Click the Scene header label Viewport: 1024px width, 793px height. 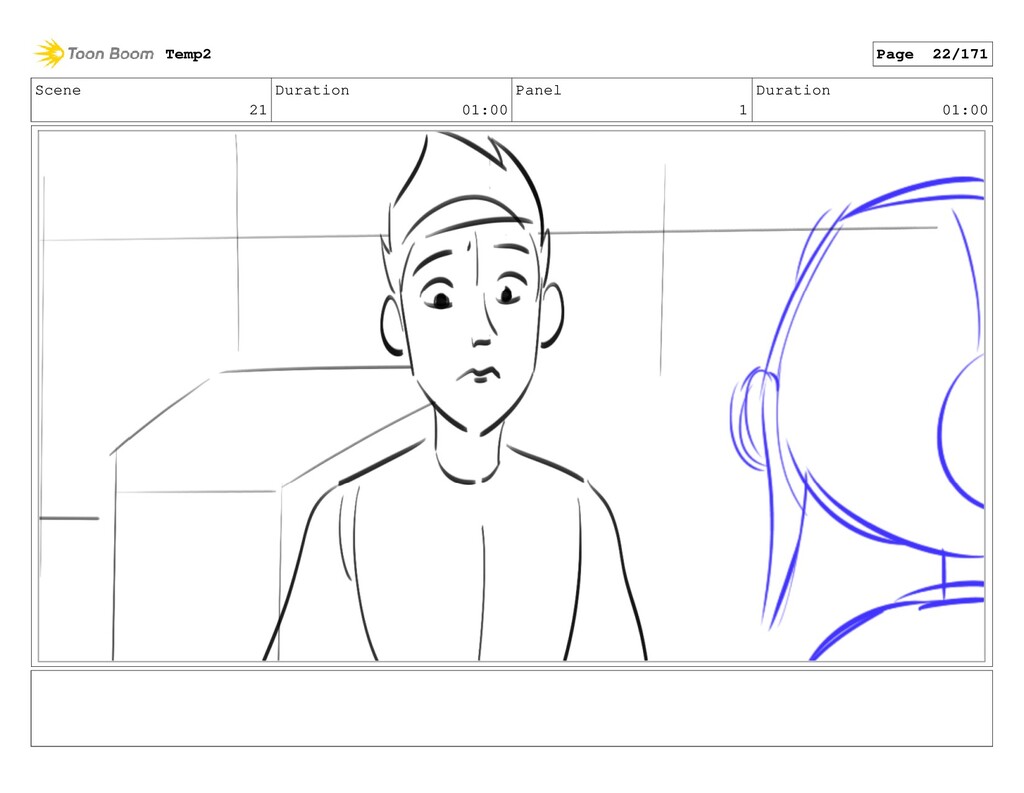pos(58,90)
